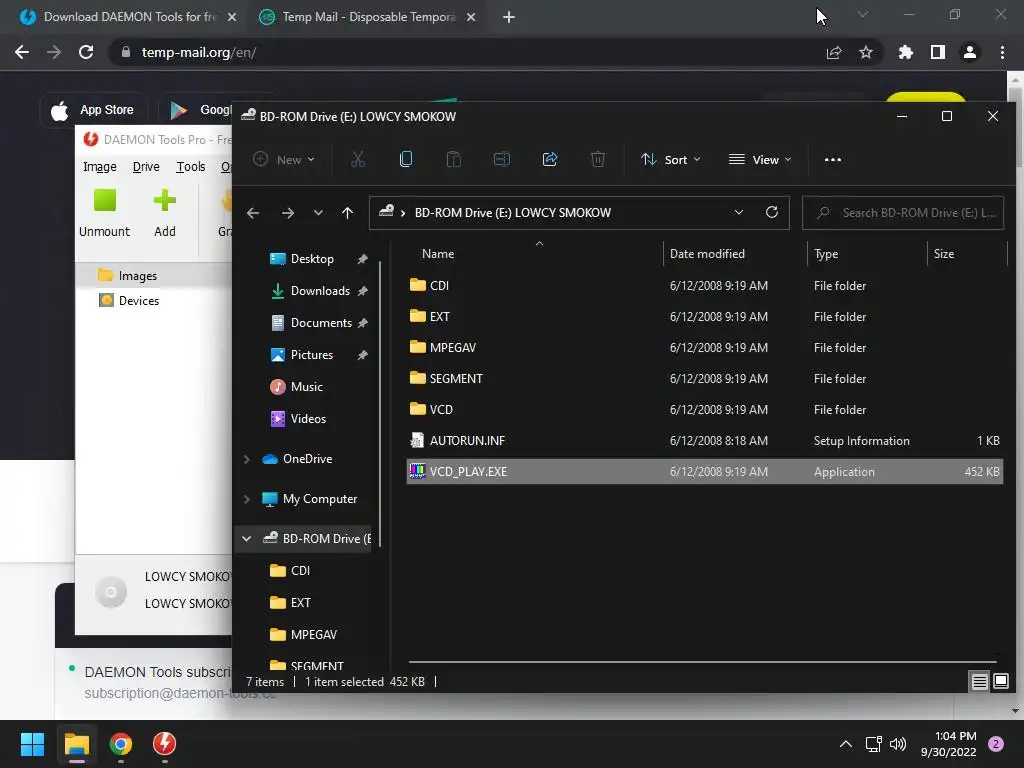
Task: Bookmark this page with star icon
Action: [866, 52]
